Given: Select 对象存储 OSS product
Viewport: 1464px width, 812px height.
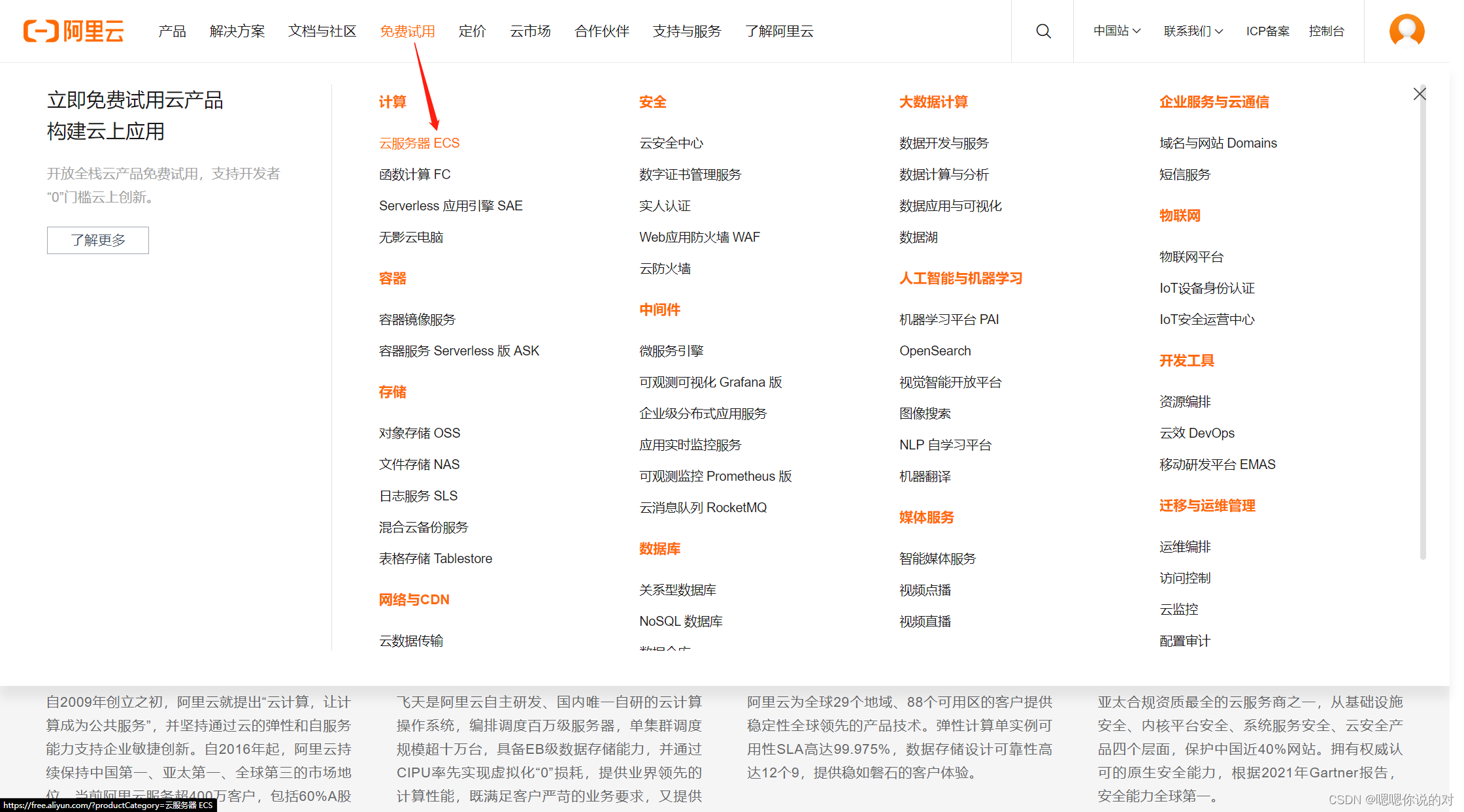Looking at the screenshot, I should coord(419,433).
